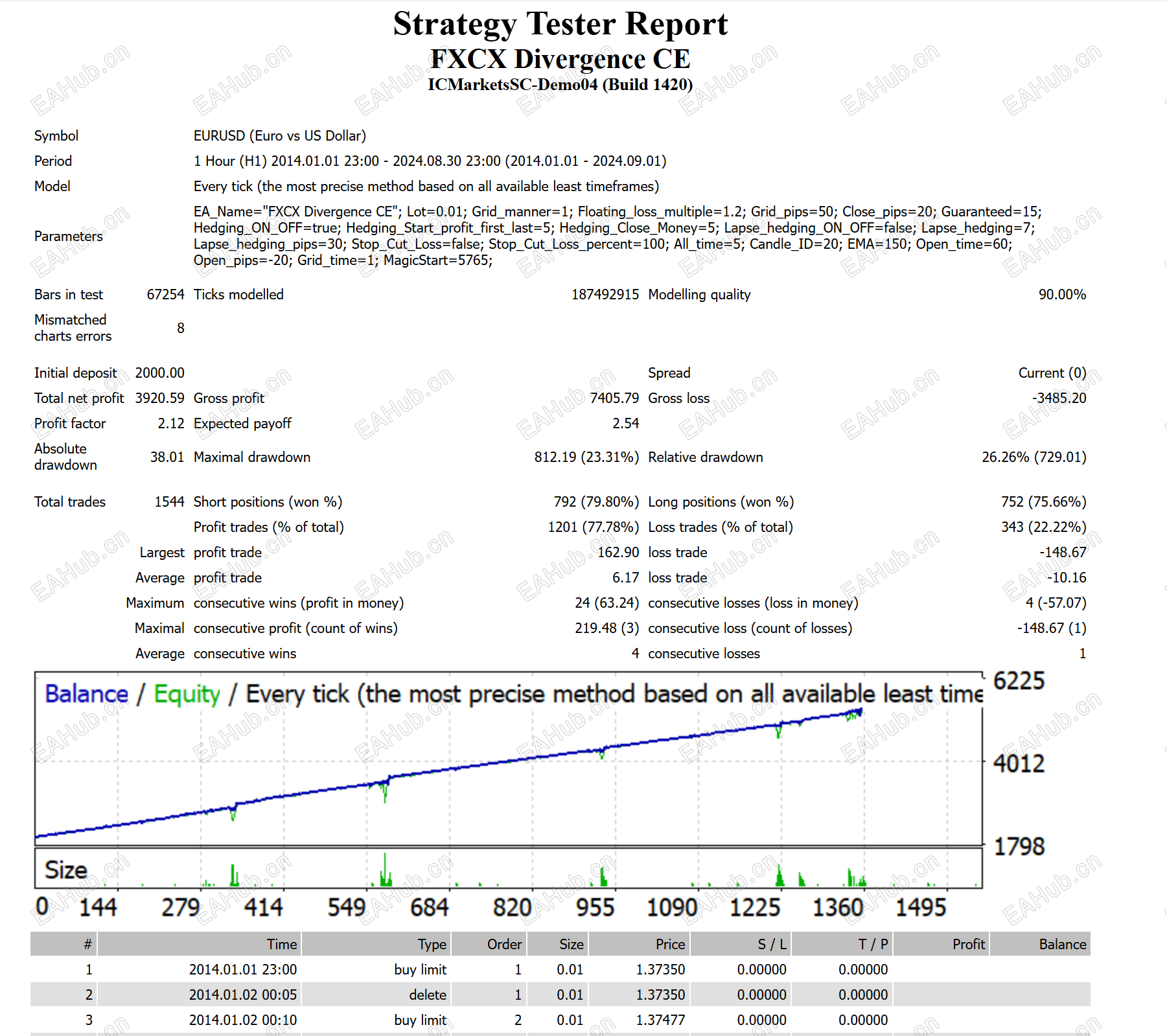Select Average profit trade value 6.17
The height and width of the screenshot is (1036, 1167).
tap(626, 577)
